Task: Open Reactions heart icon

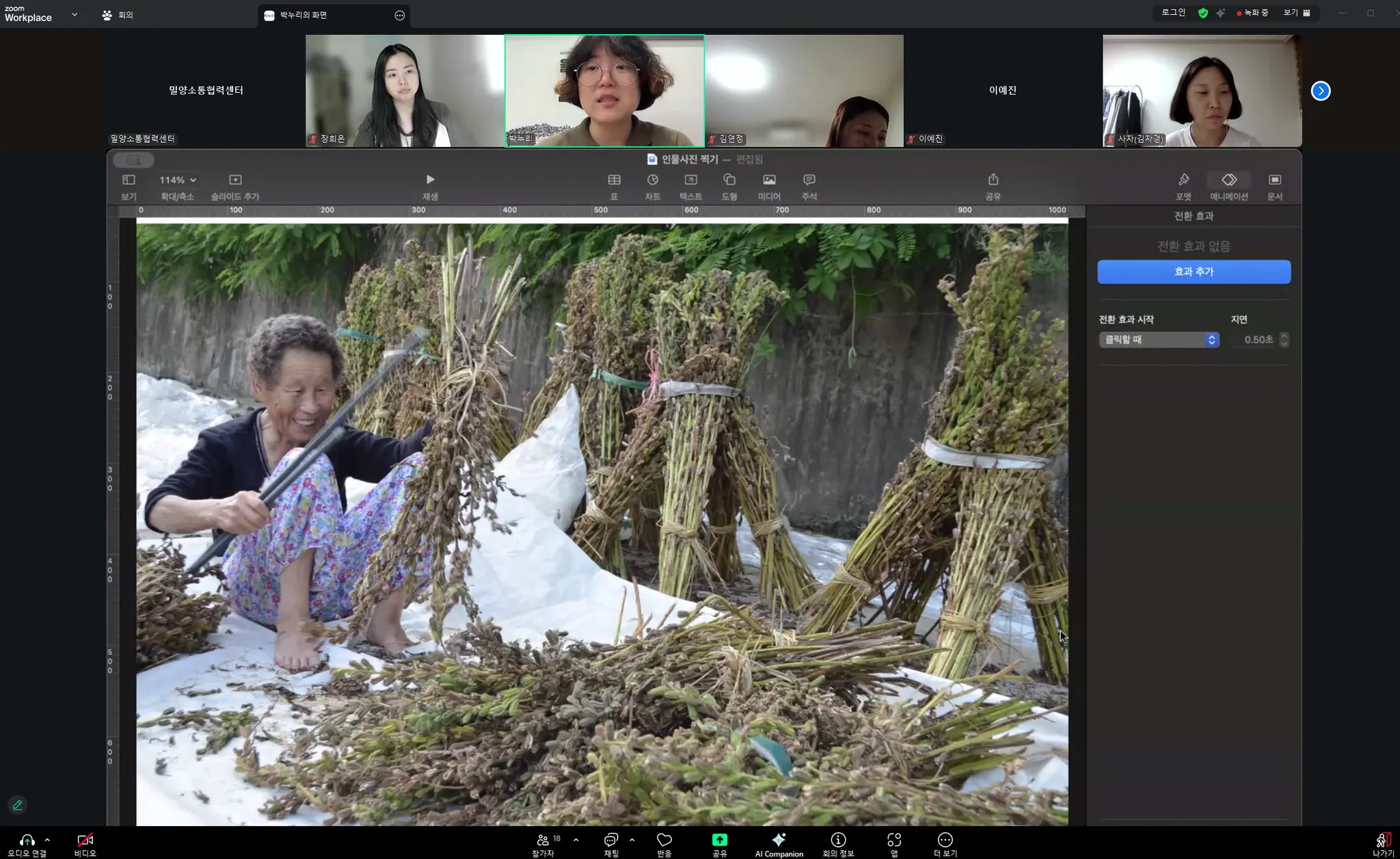Action: 664,841
